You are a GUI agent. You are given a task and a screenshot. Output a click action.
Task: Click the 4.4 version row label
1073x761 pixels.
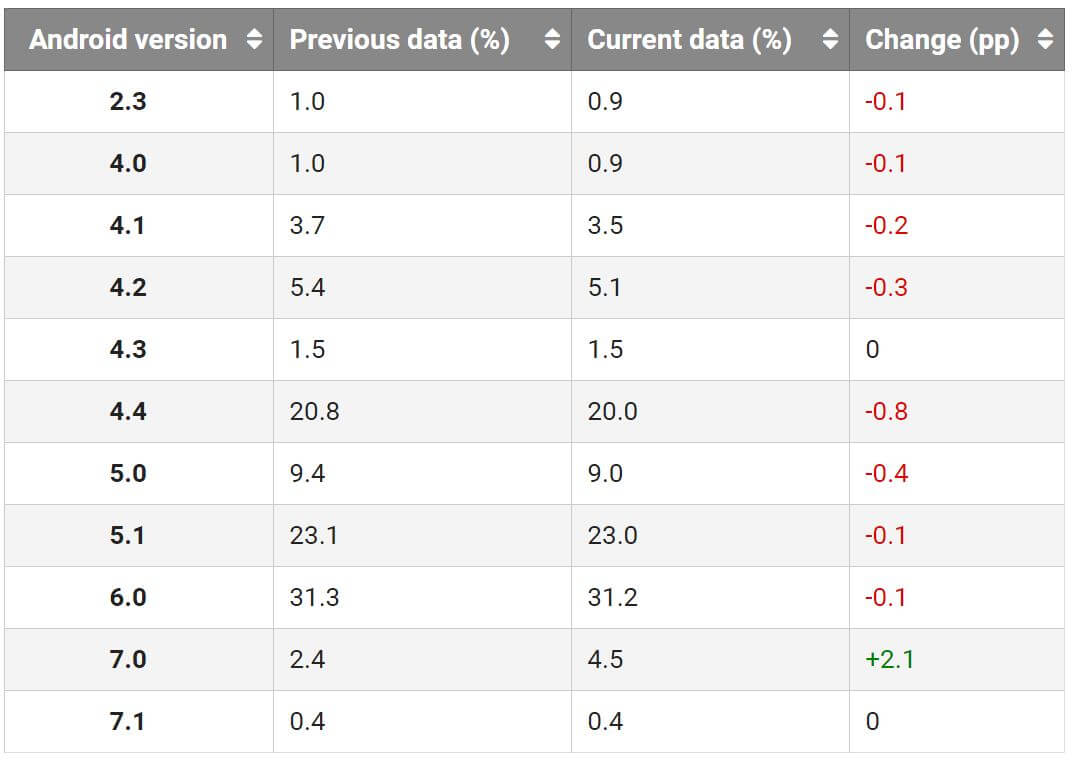128,412
